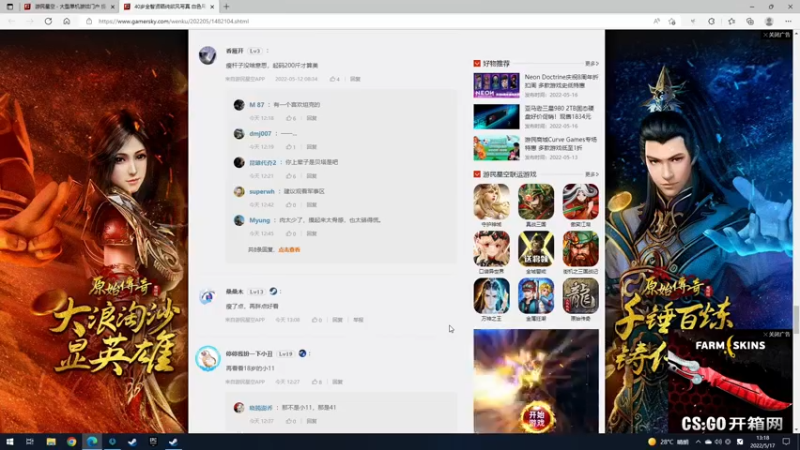Open the Neon Doctrine discount article title

561,81
